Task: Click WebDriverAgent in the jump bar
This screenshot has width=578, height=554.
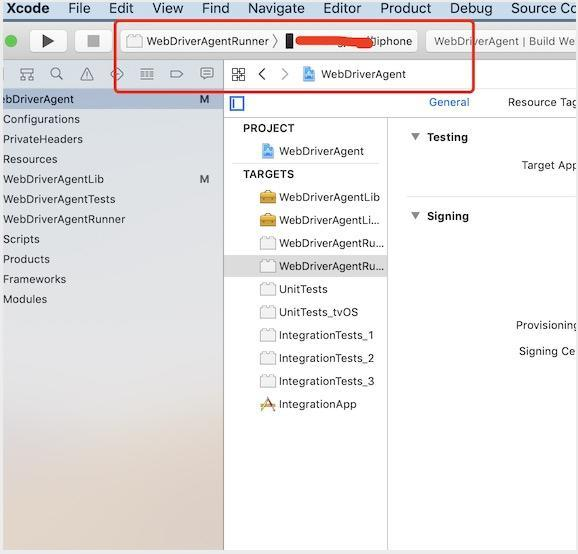Action: click(355, 74)
